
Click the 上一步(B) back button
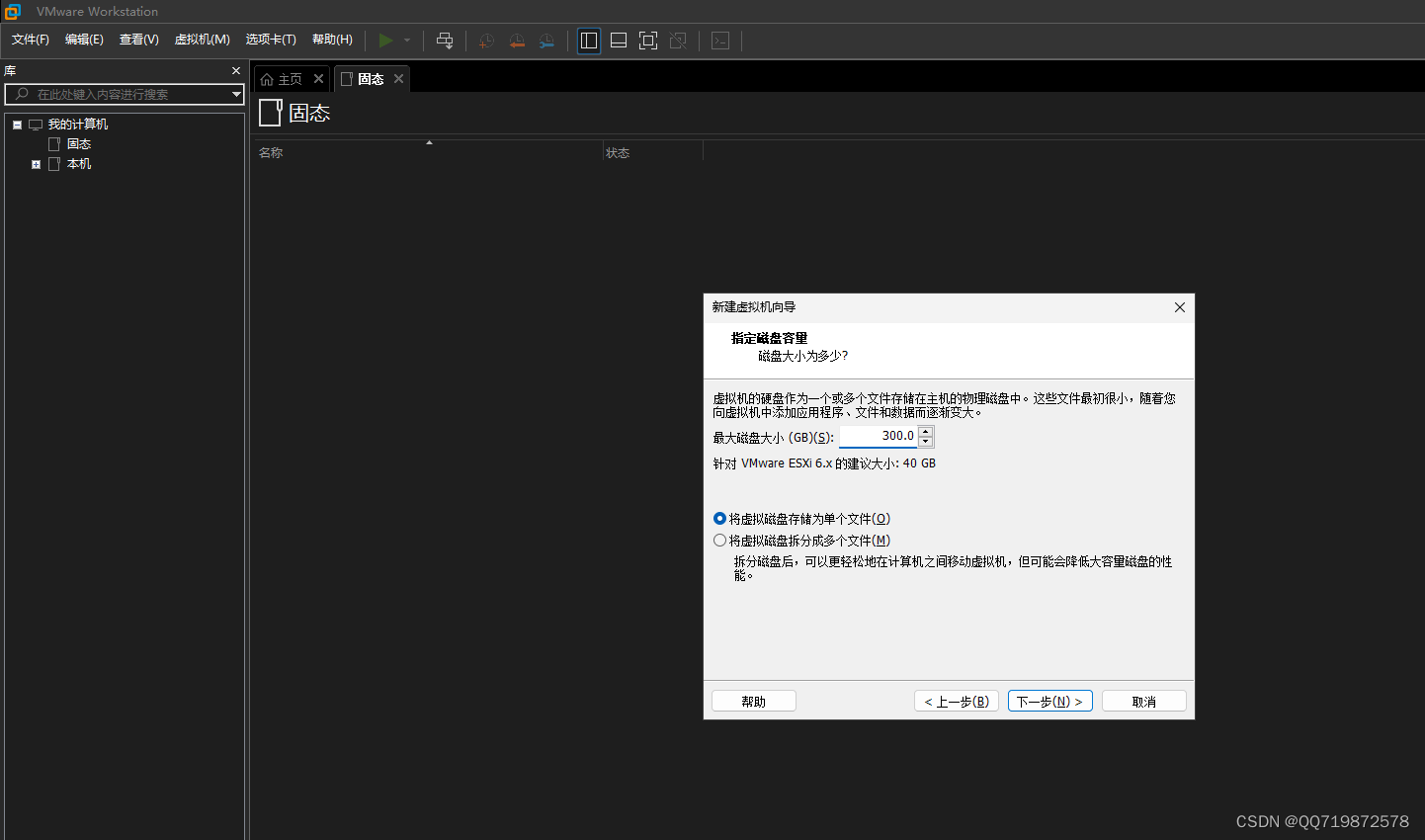click(957, 701)
